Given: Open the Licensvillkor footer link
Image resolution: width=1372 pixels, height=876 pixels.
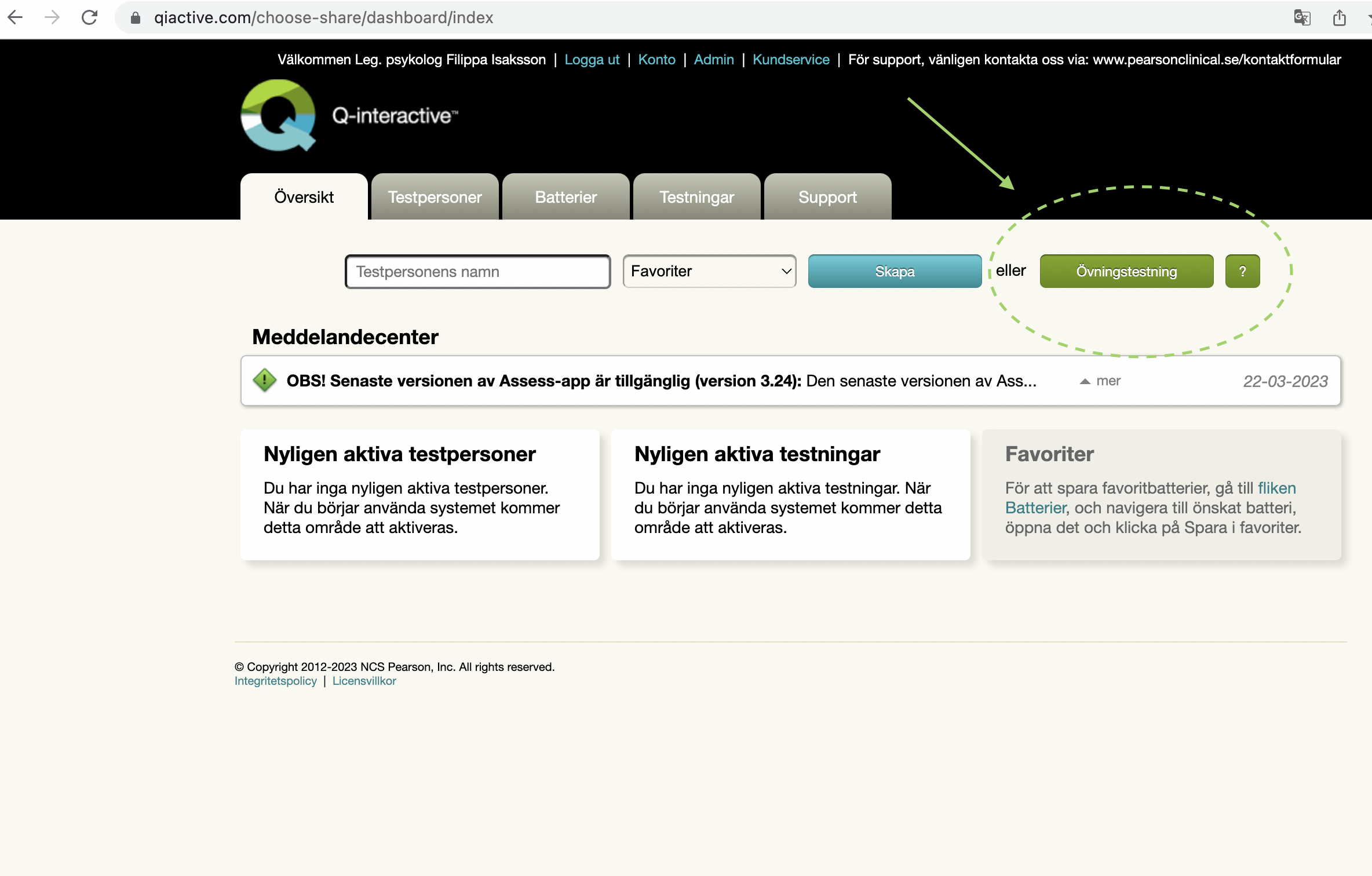Looking at the screenshot, I should 364,681.
